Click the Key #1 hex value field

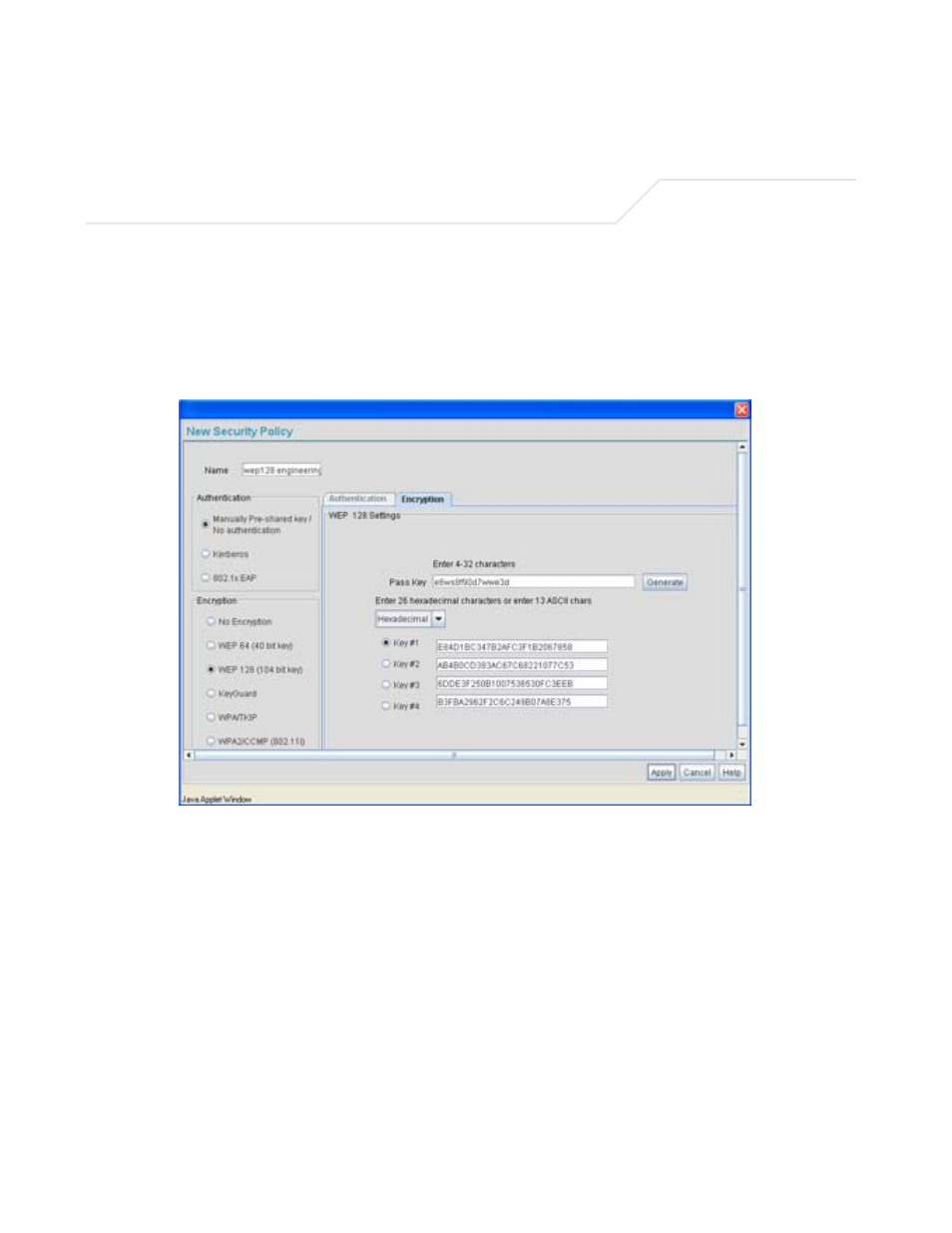[x=521, y=647]
